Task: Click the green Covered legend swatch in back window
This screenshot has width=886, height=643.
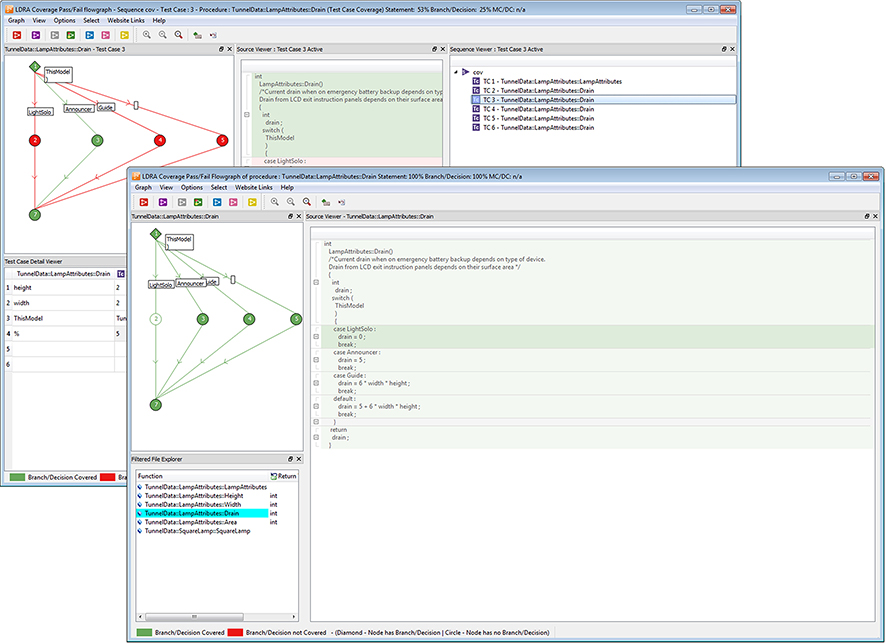Action: (18, 477)
